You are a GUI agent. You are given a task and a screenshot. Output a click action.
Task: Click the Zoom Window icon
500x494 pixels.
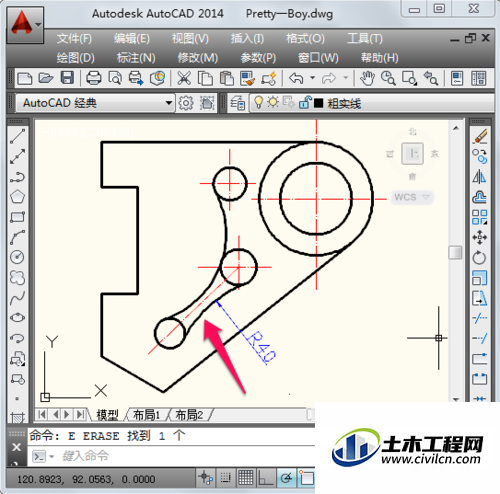[x=409, y=78]
